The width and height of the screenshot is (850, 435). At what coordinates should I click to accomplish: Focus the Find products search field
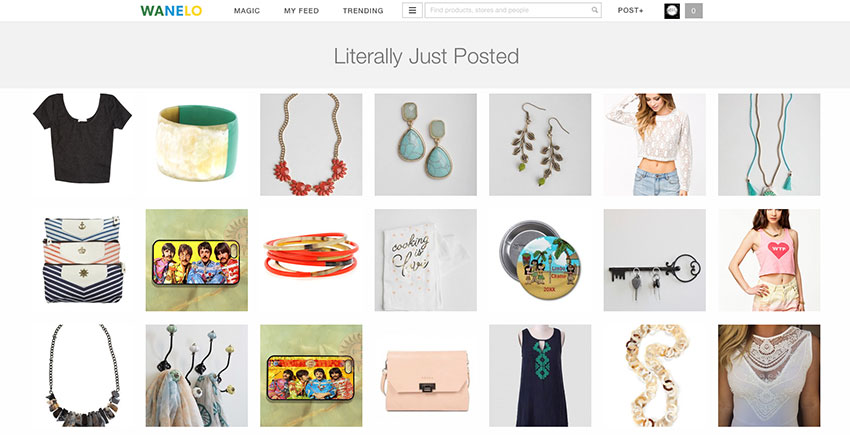click(x=513, y=10)
